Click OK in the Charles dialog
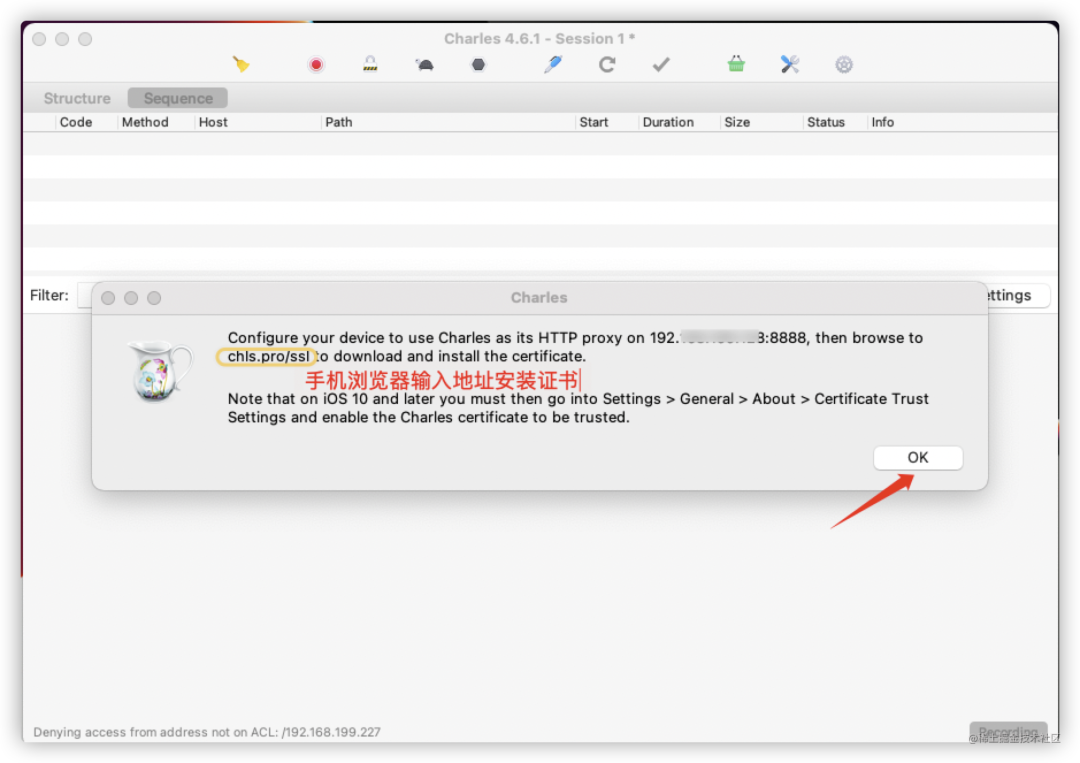Viewport: 1080px width, 763px height. coord(917,457)
